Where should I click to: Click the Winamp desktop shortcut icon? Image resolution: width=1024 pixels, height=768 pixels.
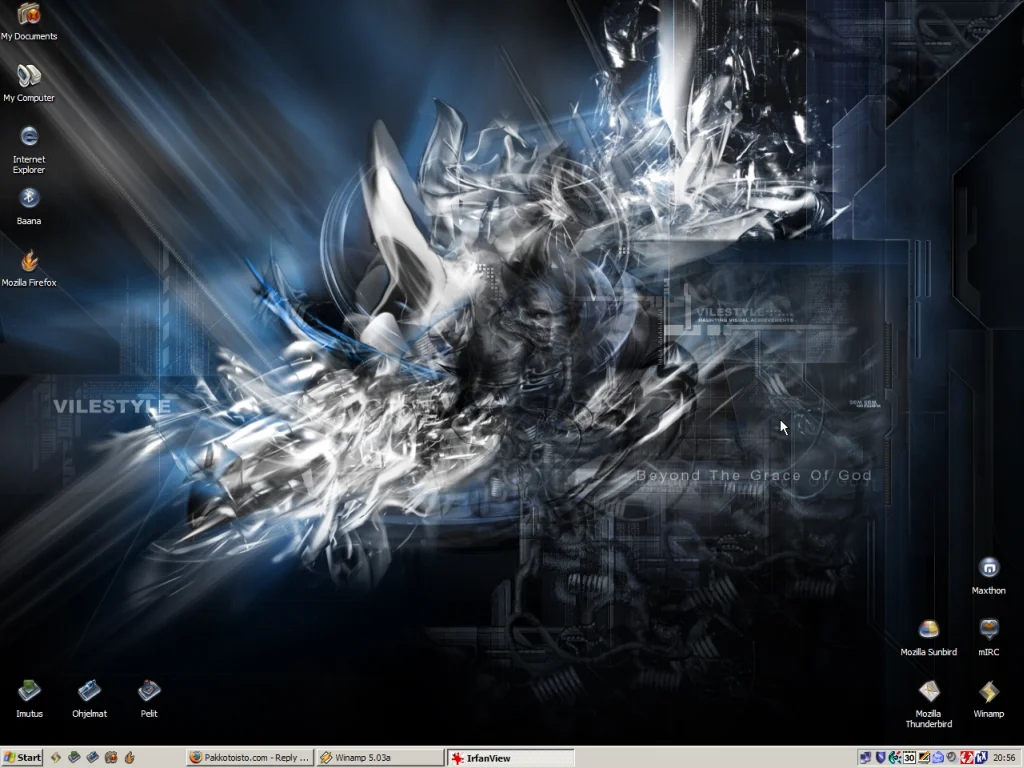tap(988, 691)
